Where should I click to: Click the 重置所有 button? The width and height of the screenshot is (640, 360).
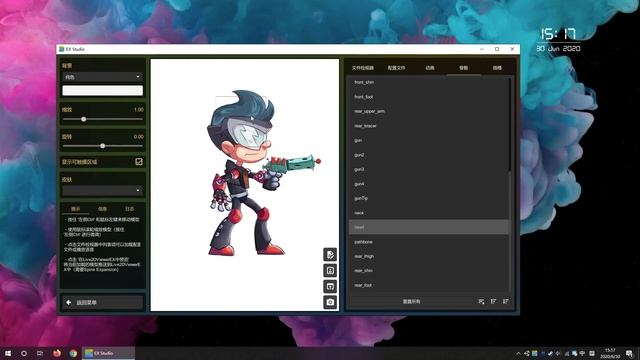(x=411, y=301)
